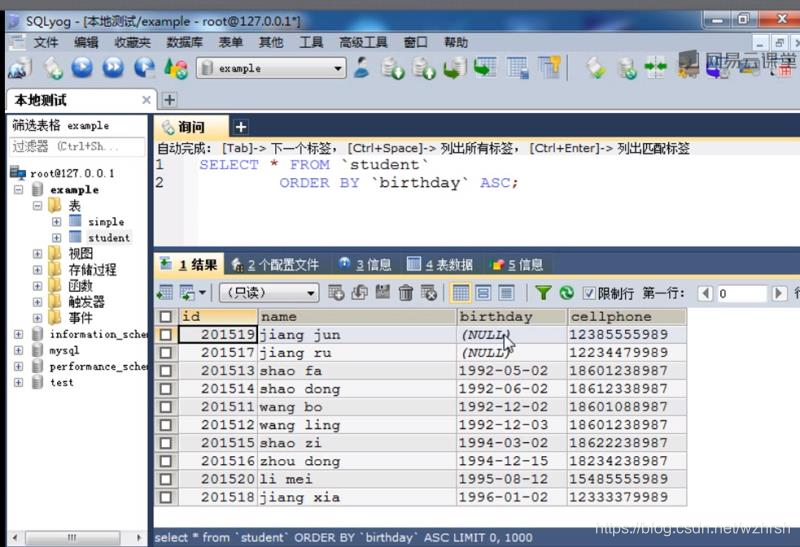
Task: Add a new connection tab with plus button
Action: point(169,100)
